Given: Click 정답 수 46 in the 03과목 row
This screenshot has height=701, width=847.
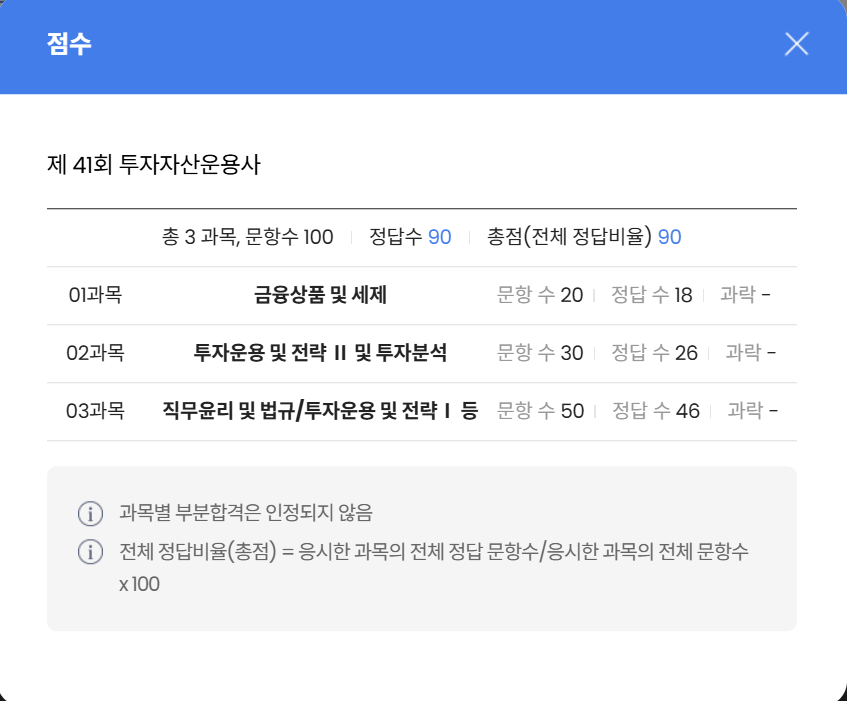Looking at the screenshot, I should coord(655,411).
